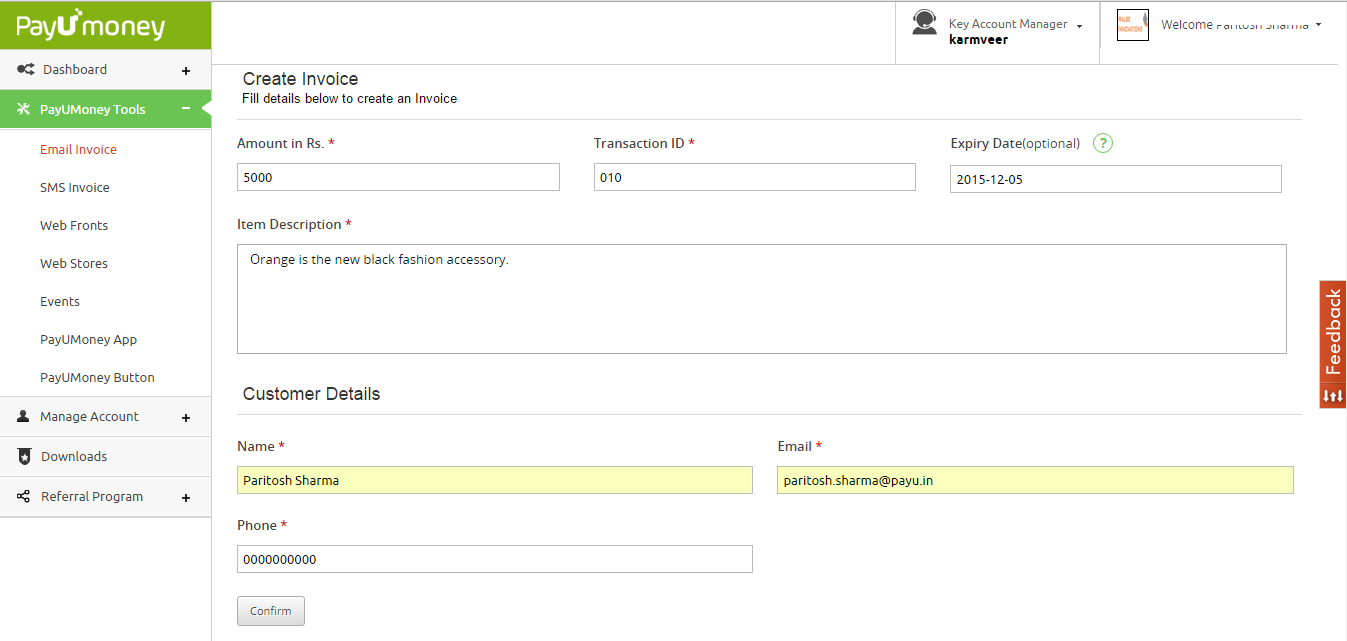1347x641 pixels.
Task: Click the Amount in Rs. input field
Action: click(398, 177)
